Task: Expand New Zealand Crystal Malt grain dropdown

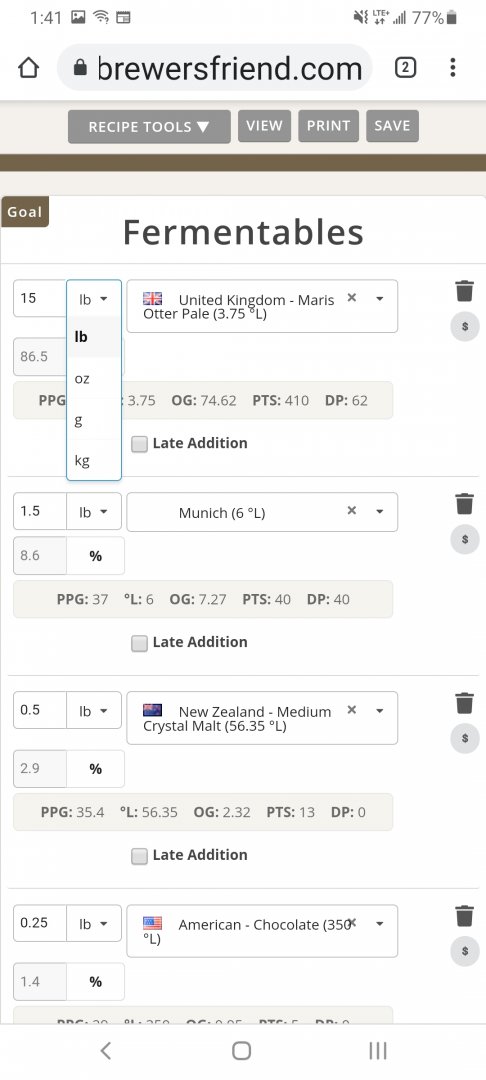Action: point(379,711)
